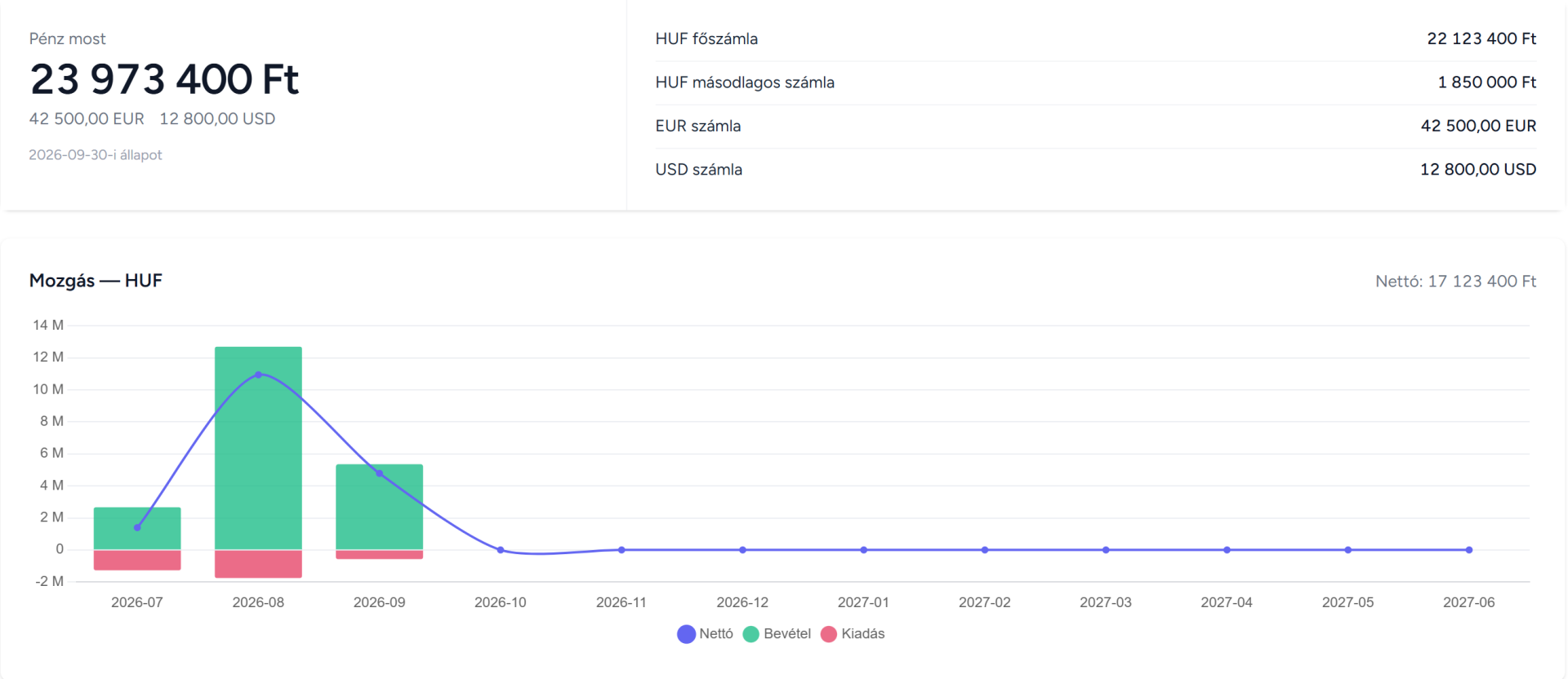
Task: Click the Pénz most heading
Action: pos(68,39)
